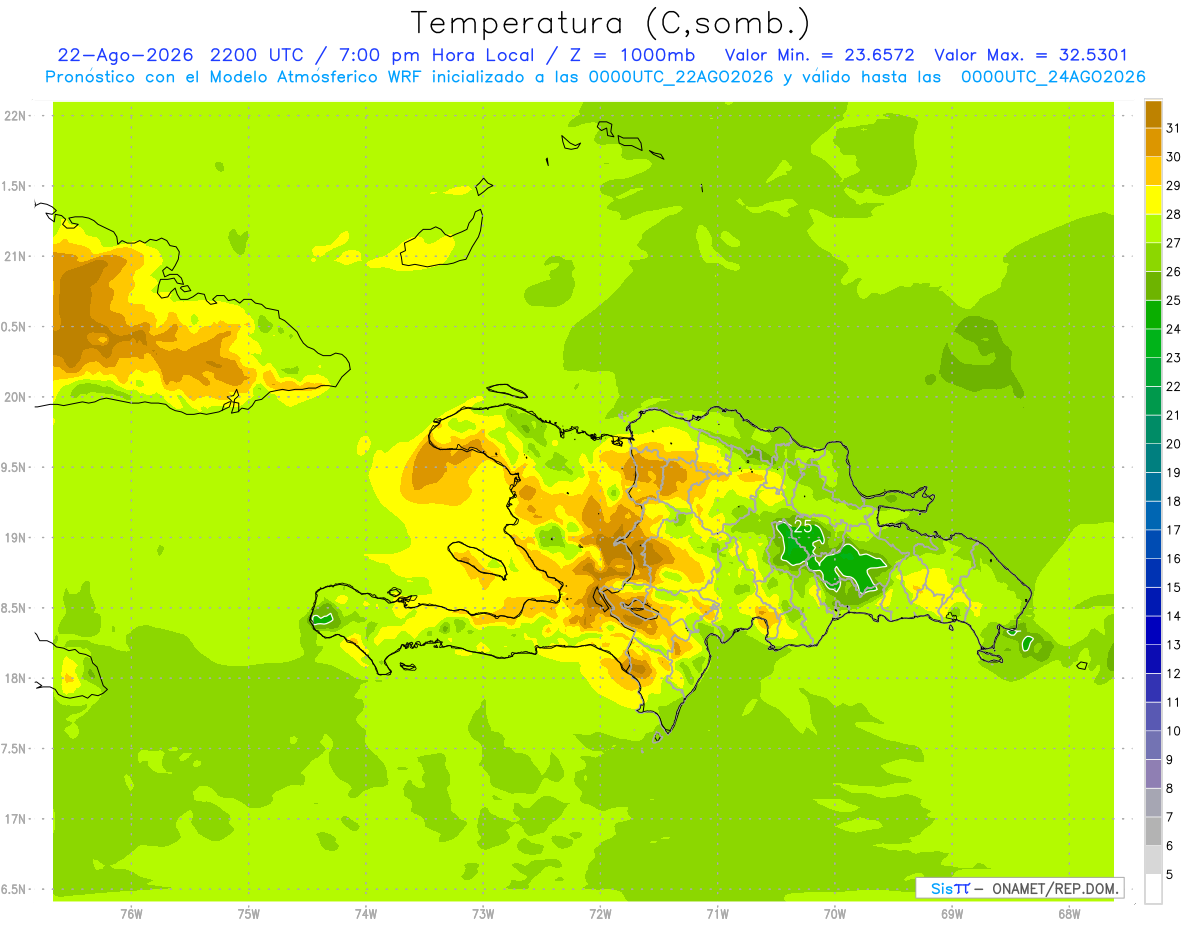Click the '21N' latitude label

click(x=15, y=256)
